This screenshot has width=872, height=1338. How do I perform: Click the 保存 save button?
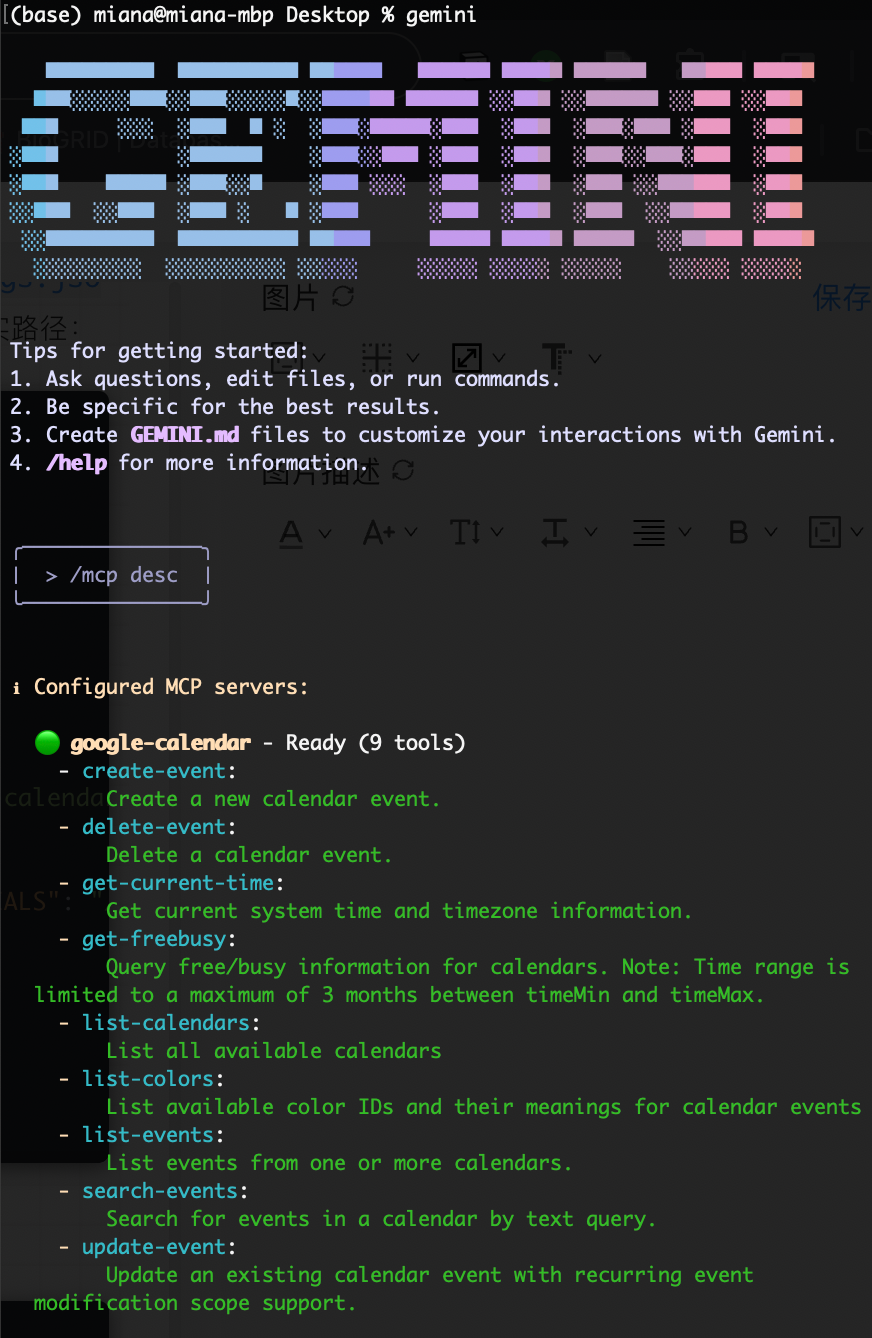842,297
